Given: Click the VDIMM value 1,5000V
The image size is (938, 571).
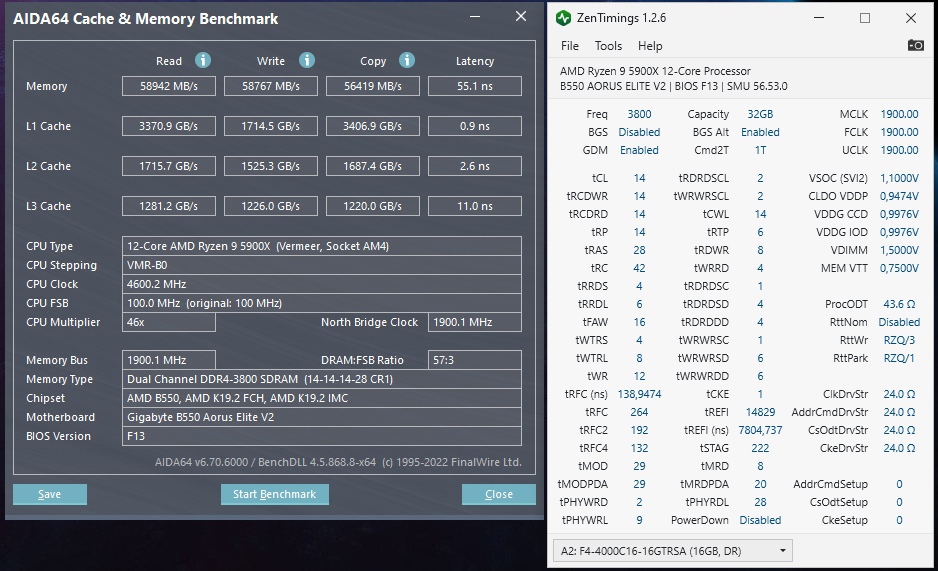Looking at the screenshot, I should click(899, 250).
